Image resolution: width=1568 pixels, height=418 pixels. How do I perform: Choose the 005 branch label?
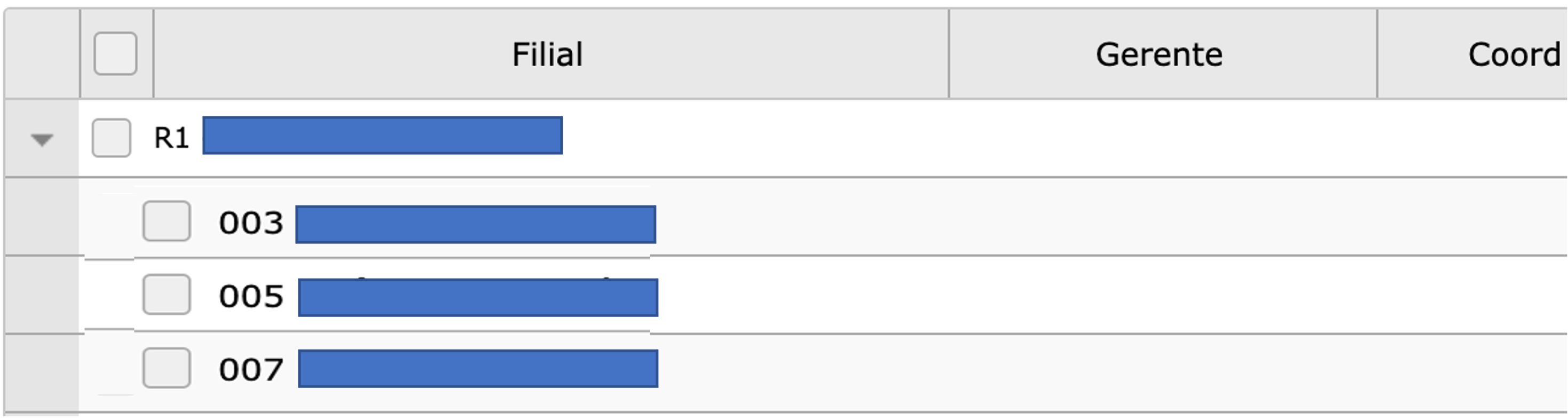pos(251,296)
